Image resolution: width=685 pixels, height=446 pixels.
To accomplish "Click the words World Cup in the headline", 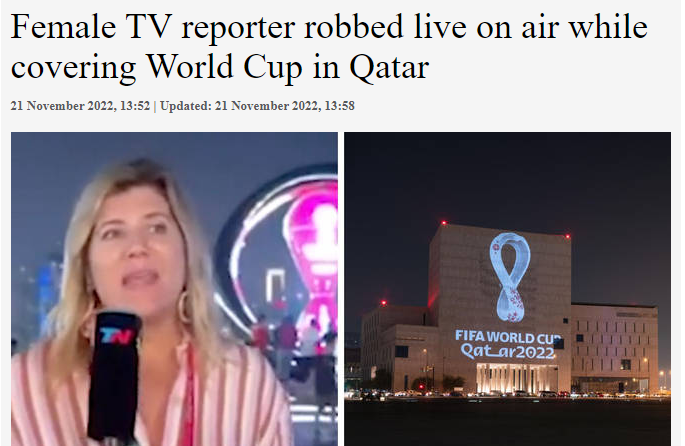I will 225,67.
